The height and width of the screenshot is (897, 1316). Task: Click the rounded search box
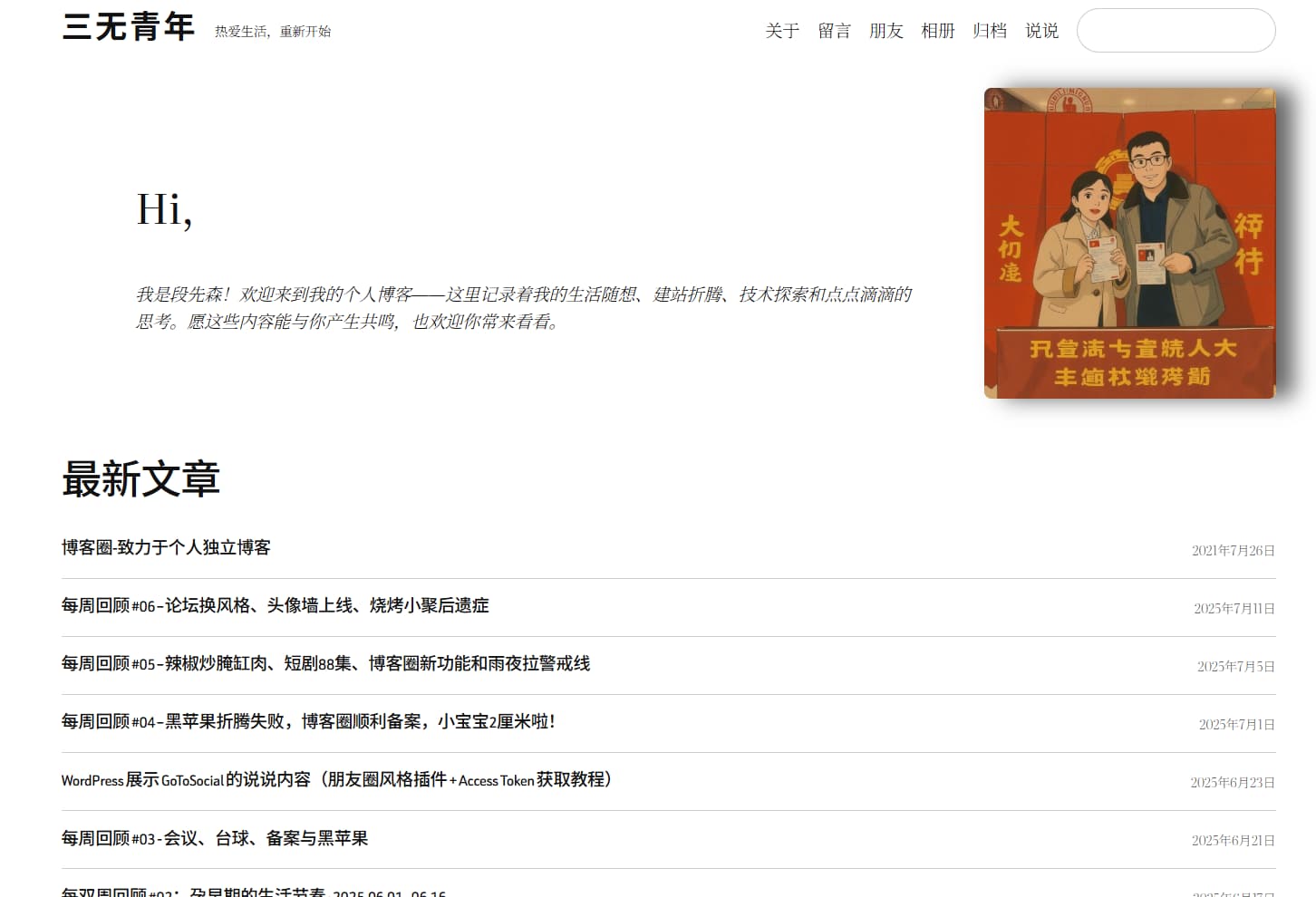(x=1176, y=30)
